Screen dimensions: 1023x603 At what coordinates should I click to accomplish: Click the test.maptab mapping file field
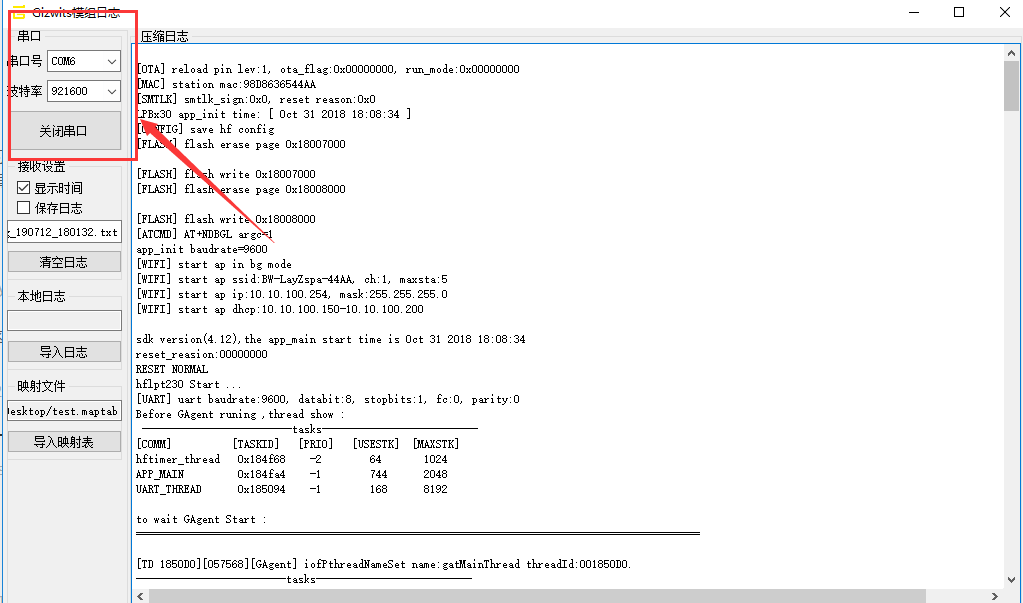[64, 411]
